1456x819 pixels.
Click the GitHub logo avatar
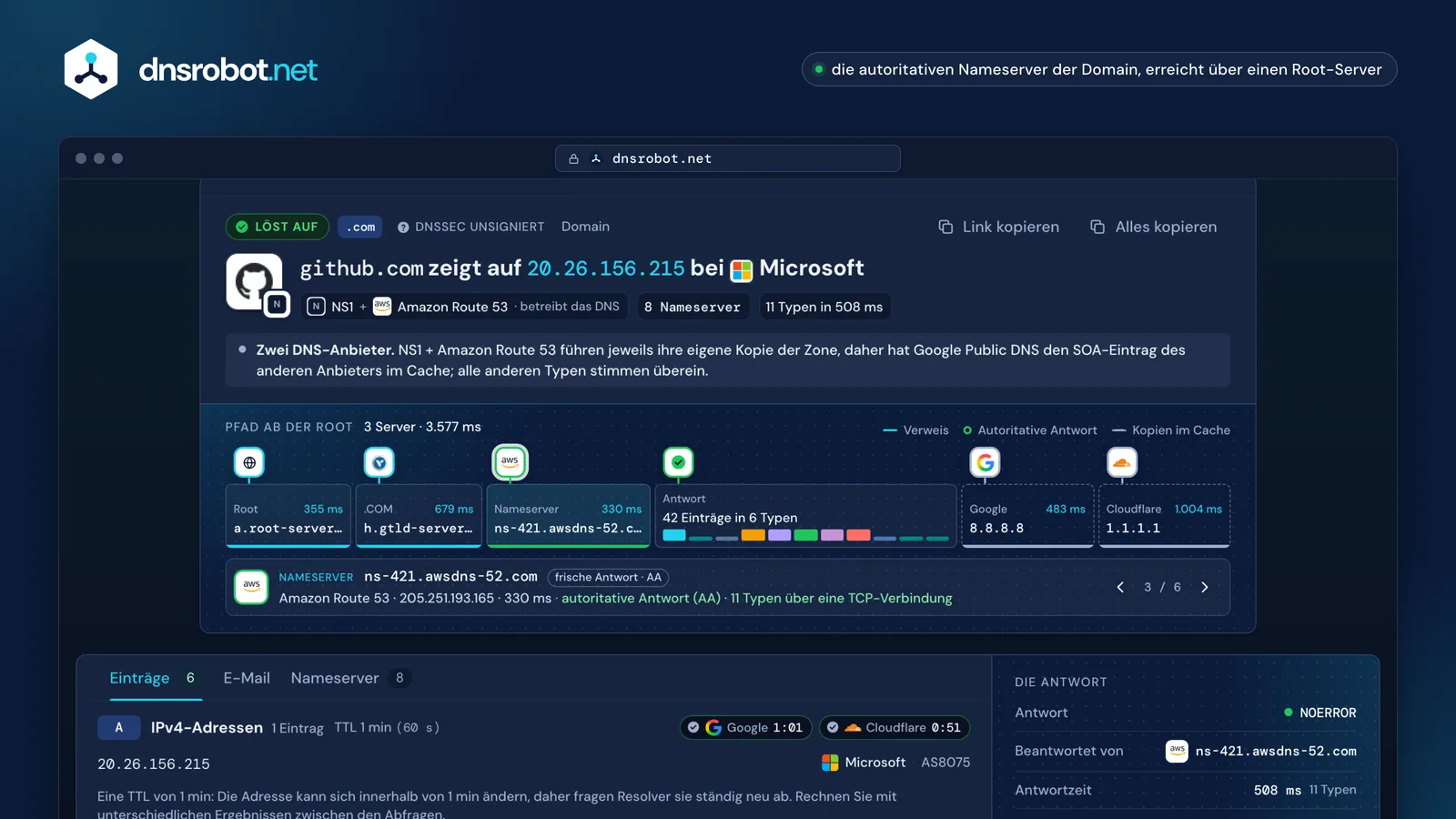[253, 281]
